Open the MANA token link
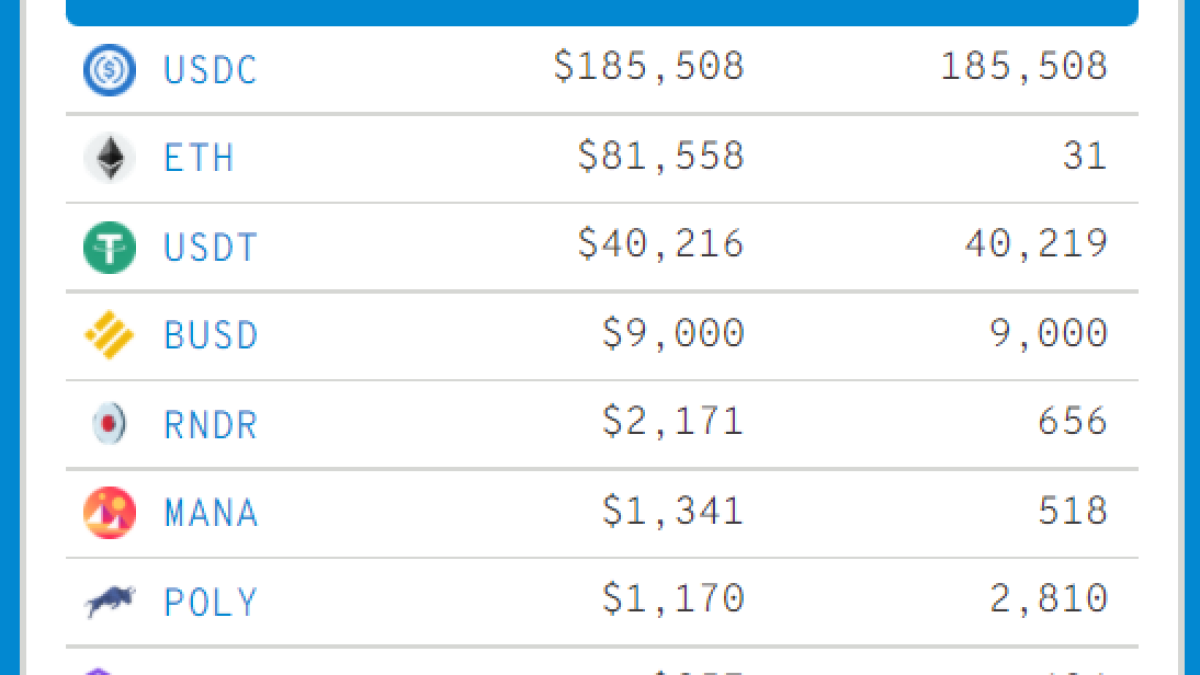The image size is (1200, 675). [x=210, y=513]
